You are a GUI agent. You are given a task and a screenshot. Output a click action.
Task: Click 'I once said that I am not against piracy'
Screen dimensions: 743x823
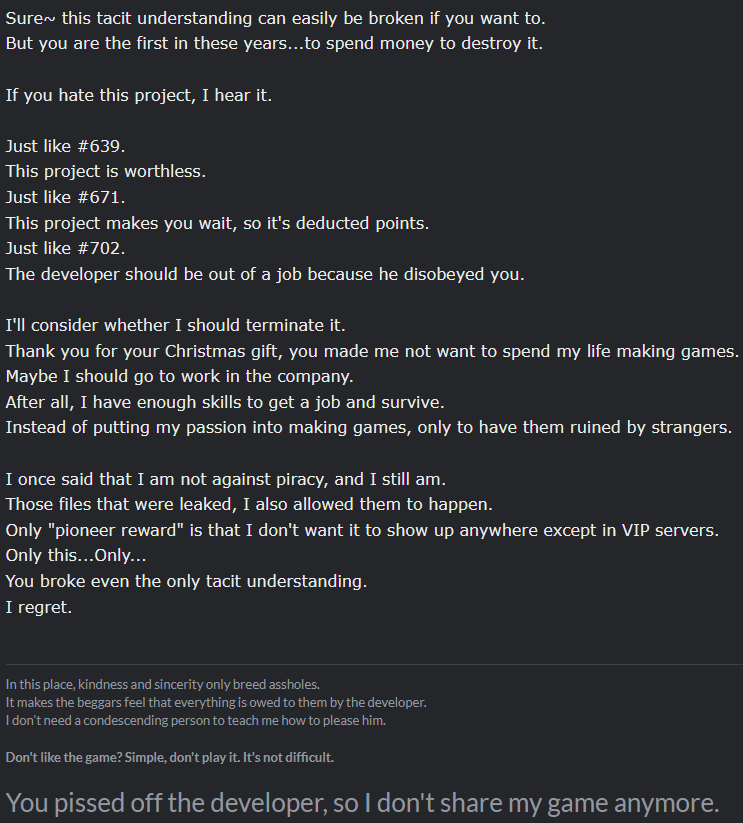click(226, 479)
